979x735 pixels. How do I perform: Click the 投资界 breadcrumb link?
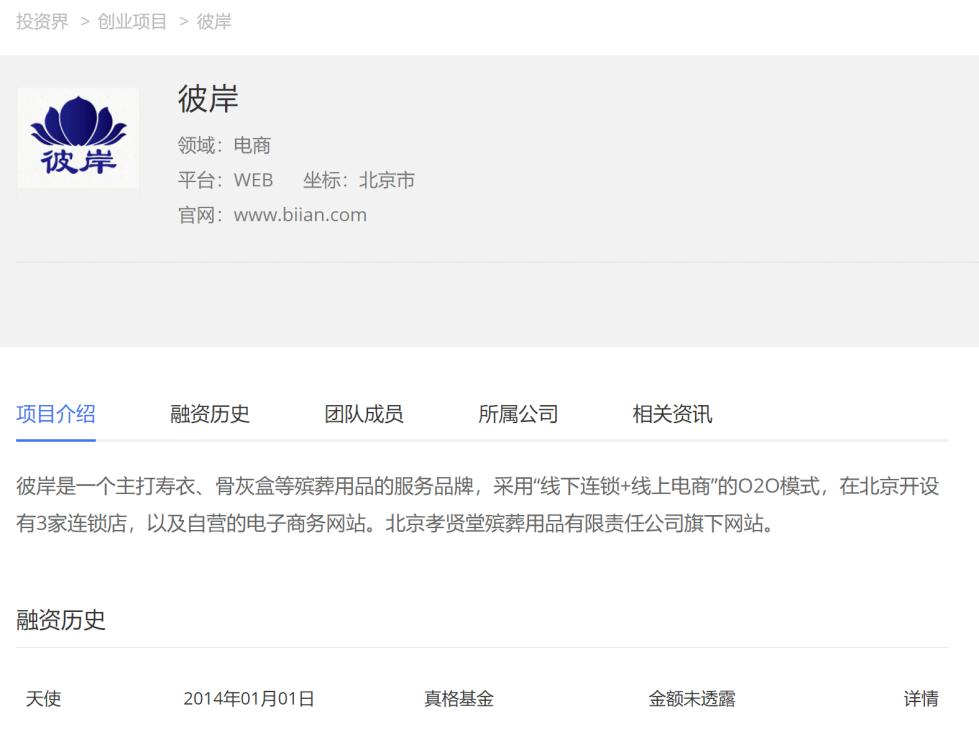point(42,22)
